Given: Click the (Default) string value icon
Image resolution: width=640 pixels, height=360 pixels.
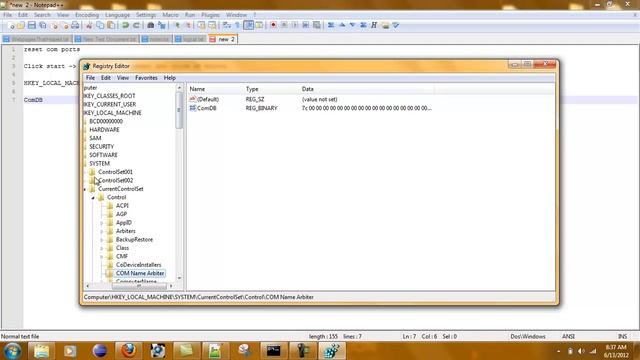Looking at the screenshot, I should click(193, 99).
